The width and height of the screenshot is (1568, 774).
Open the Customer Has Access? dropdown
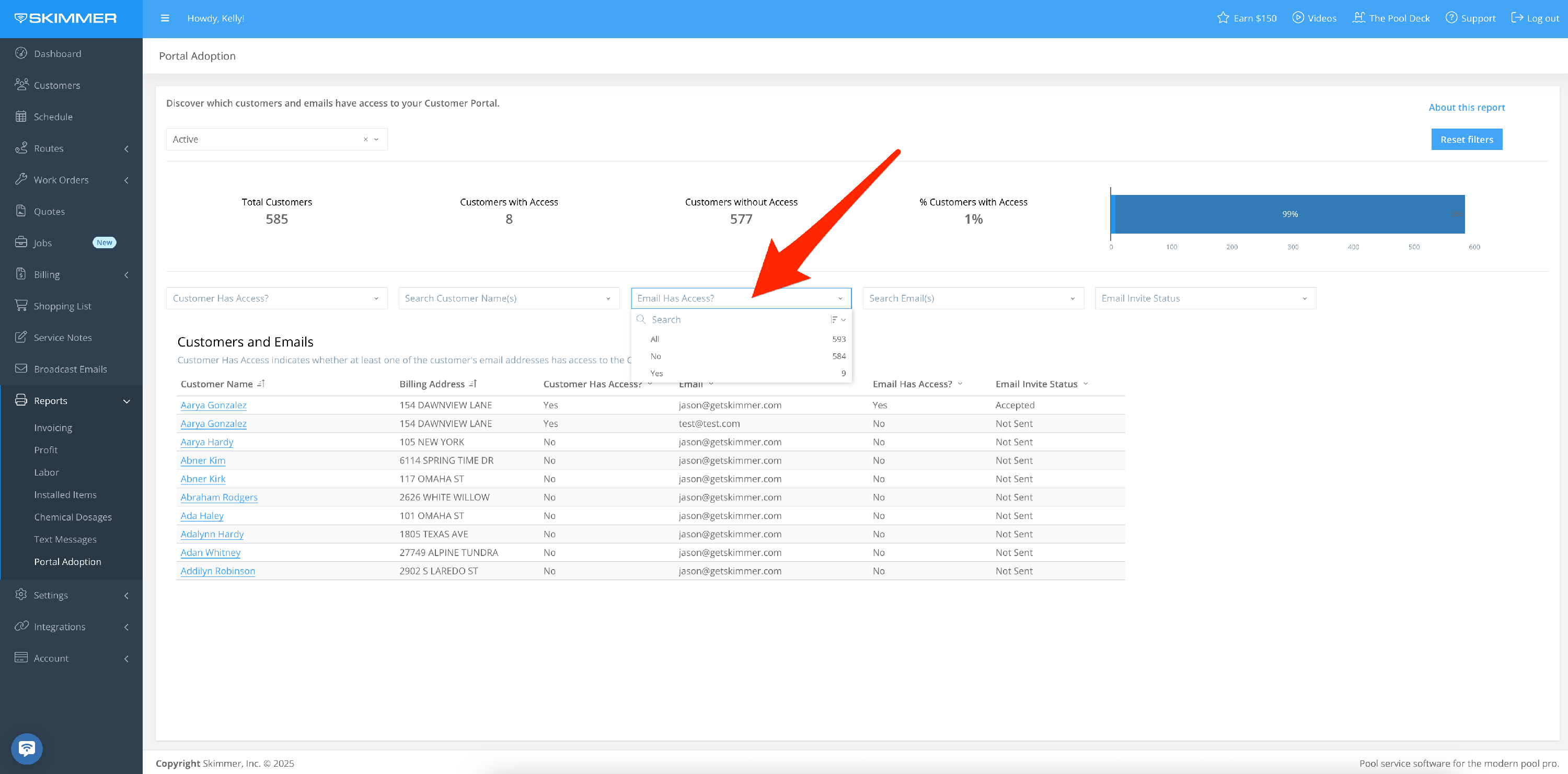coord(276,298)
